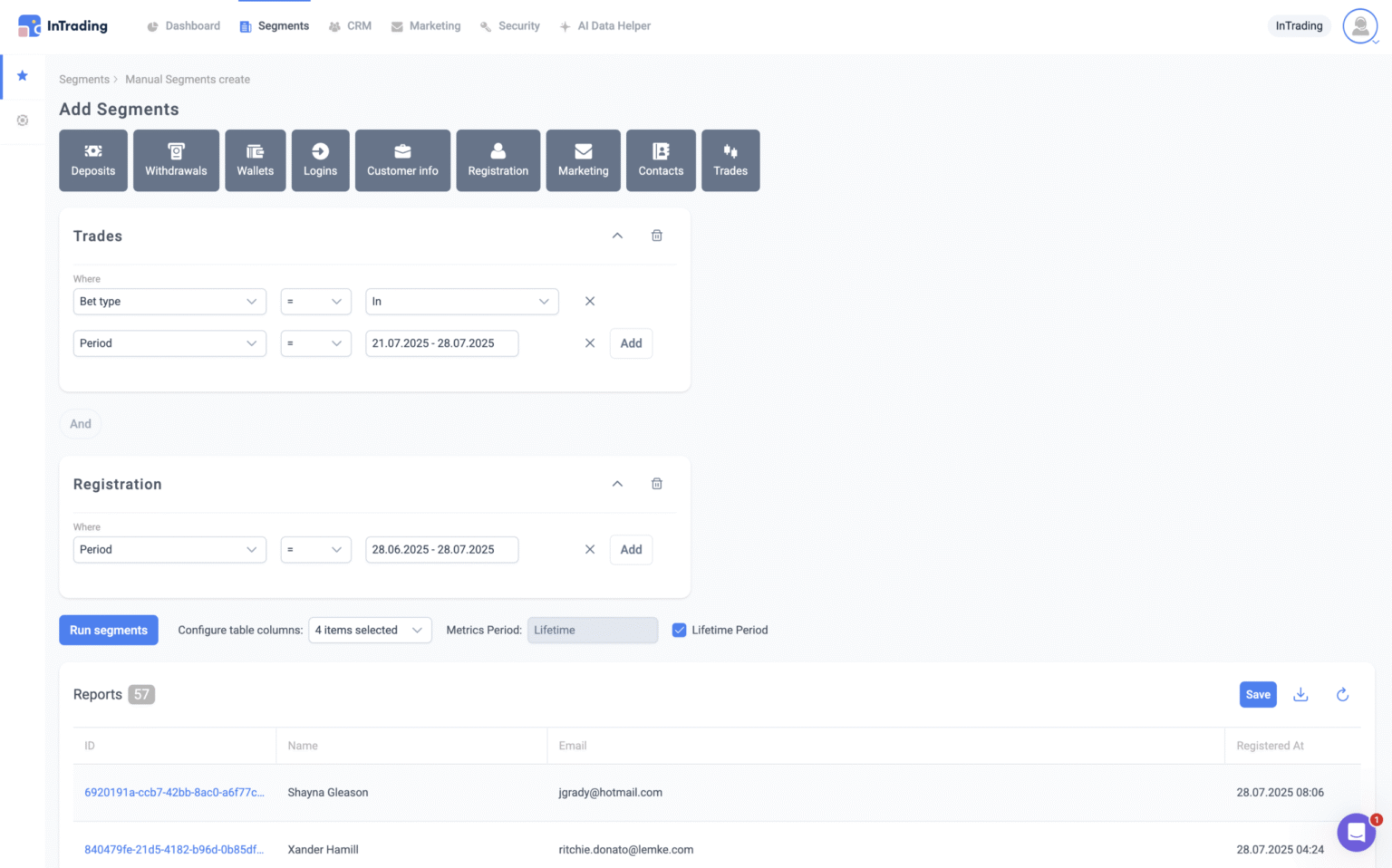Add the Wallets segment filter
Viewport: 1392px width, 868px height.
(x=256, y=160)
